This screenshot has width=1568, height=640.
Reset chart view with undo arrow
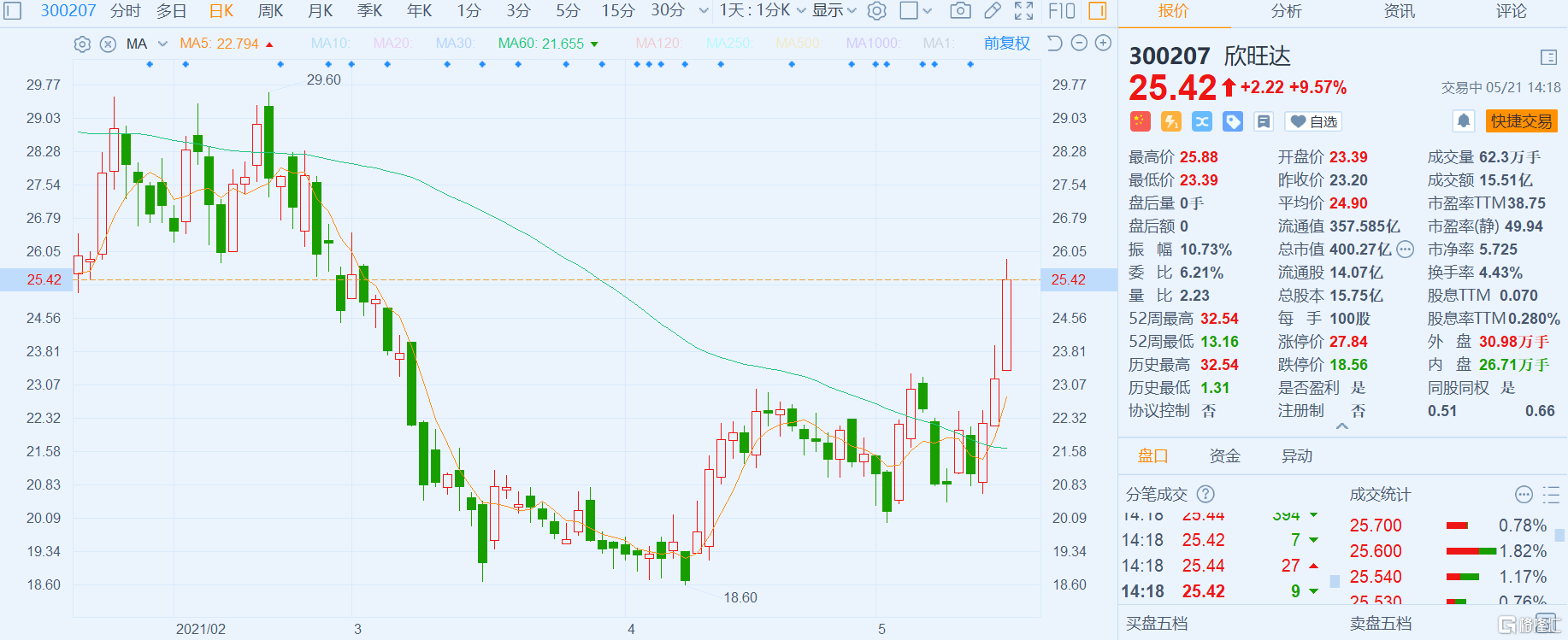(x=1054, y=43)
